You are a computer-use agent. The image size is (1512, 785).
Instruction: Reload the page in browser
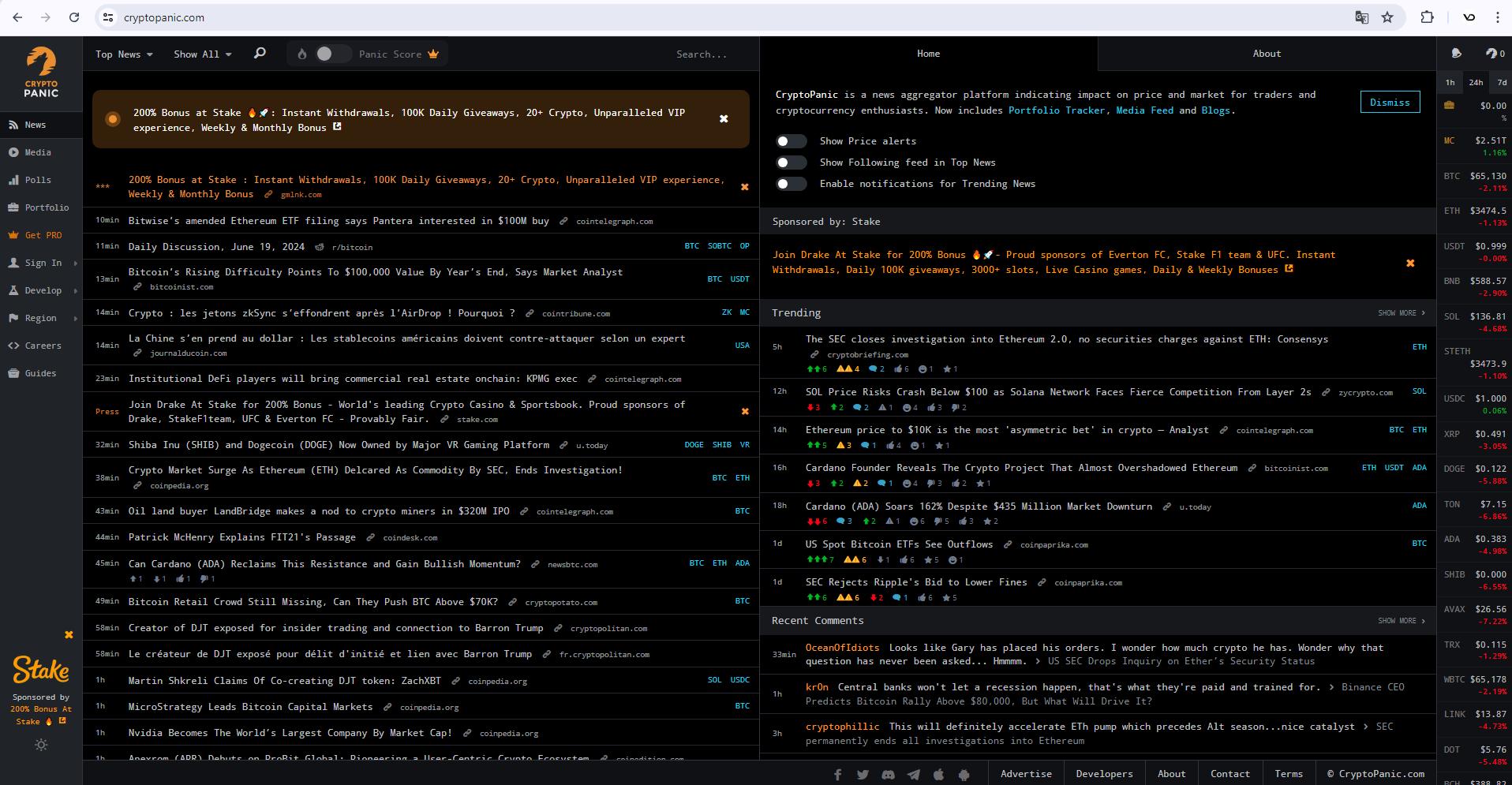pos(74,17)
